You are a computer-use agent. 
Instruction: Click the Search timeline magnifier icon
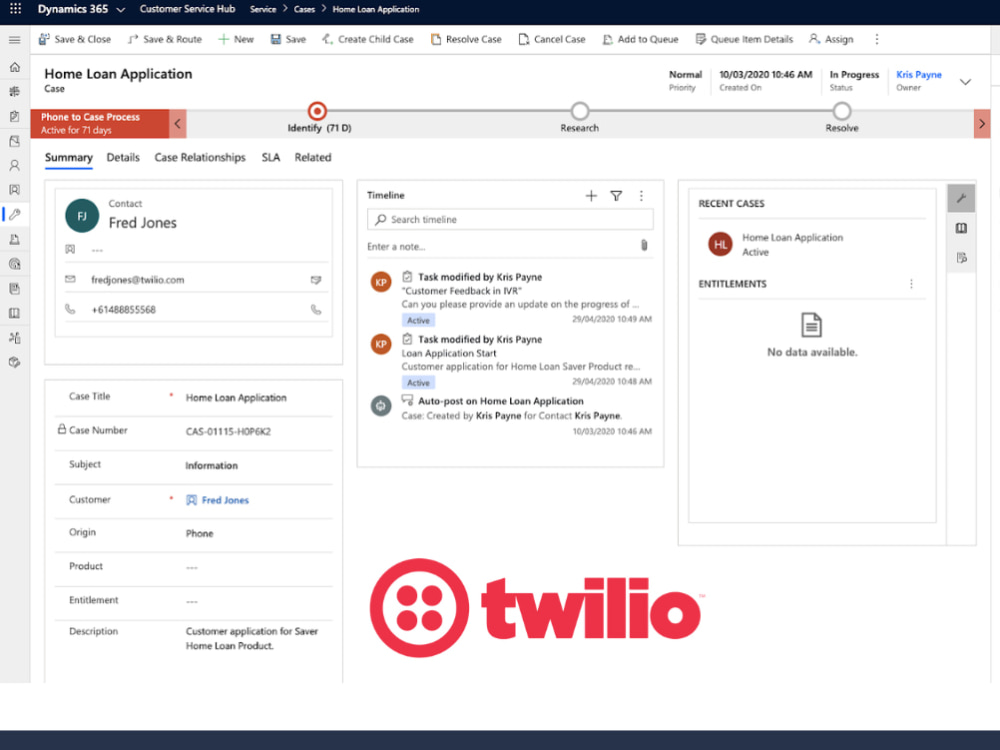tap(382, 218)
